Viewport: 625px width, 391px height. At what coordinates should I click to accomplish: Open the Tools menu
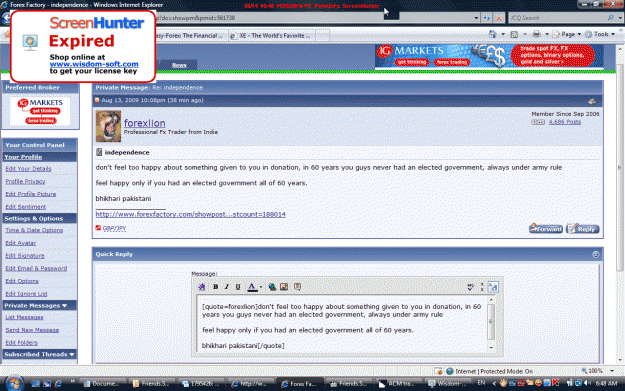pyautogui.click(x=600, y=35)
